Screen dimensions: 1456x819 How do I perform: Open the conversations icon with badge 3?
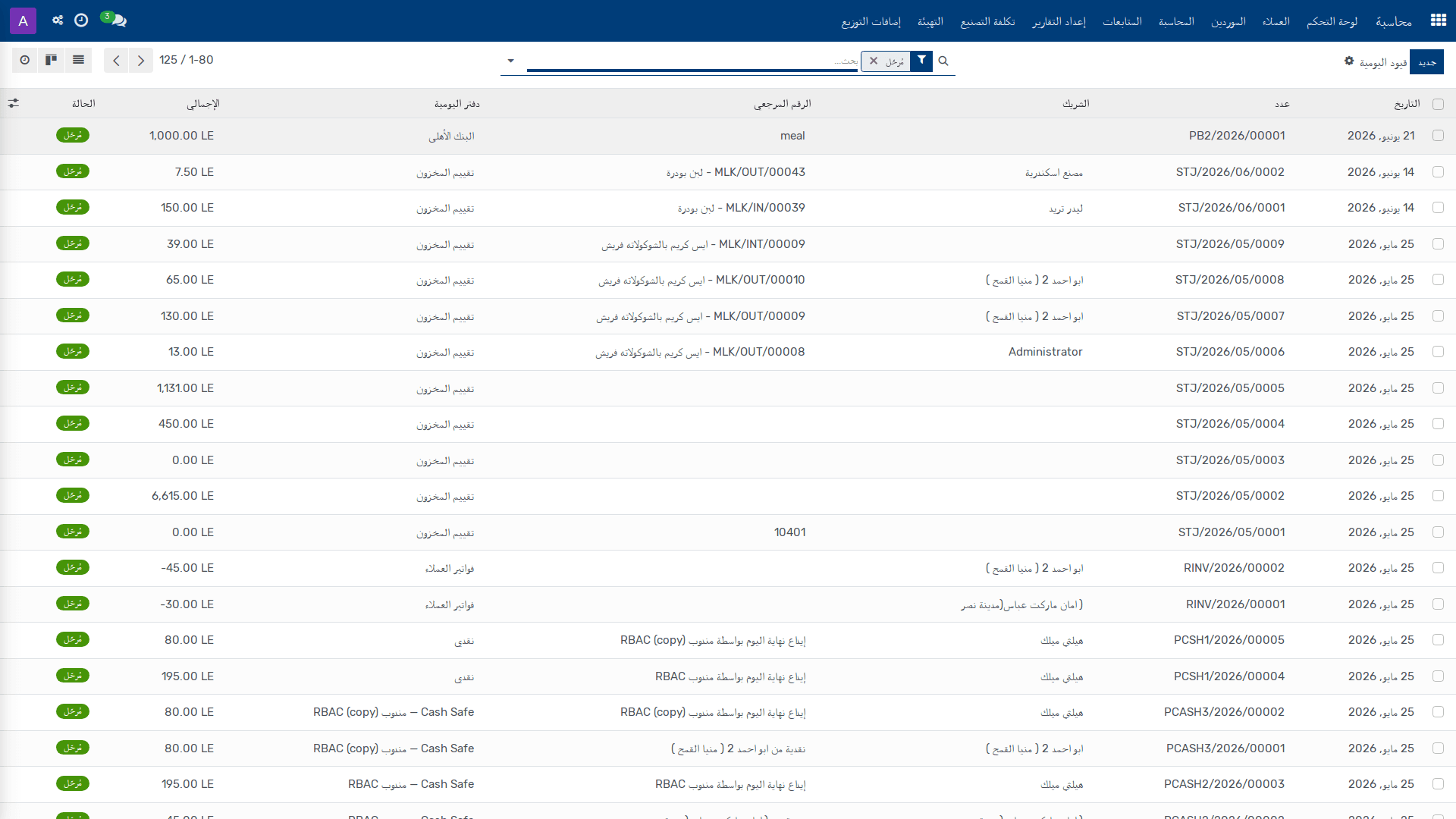(x=114, y=20)
